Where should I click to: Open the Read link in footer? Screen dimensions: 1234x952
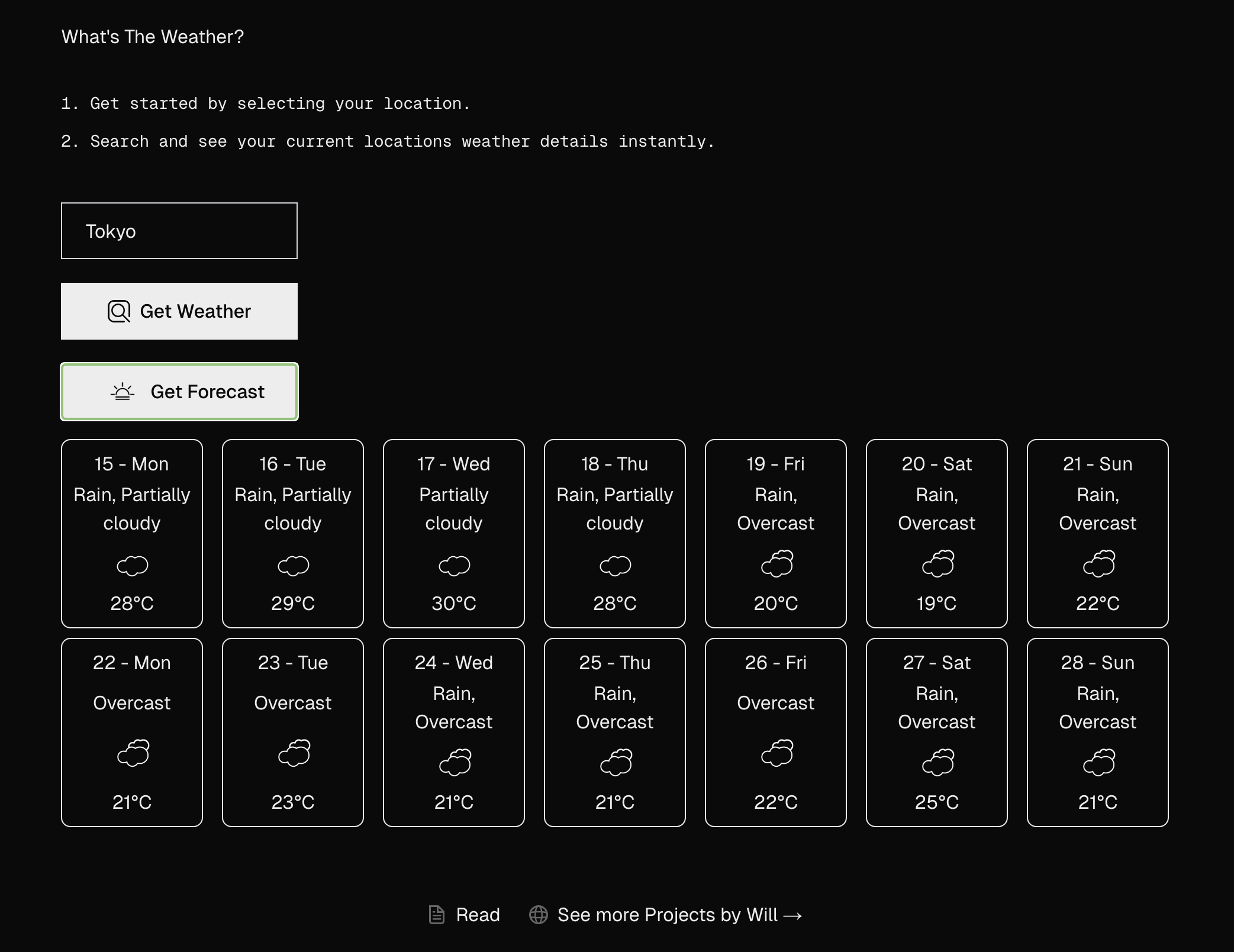tap(477, 915)
